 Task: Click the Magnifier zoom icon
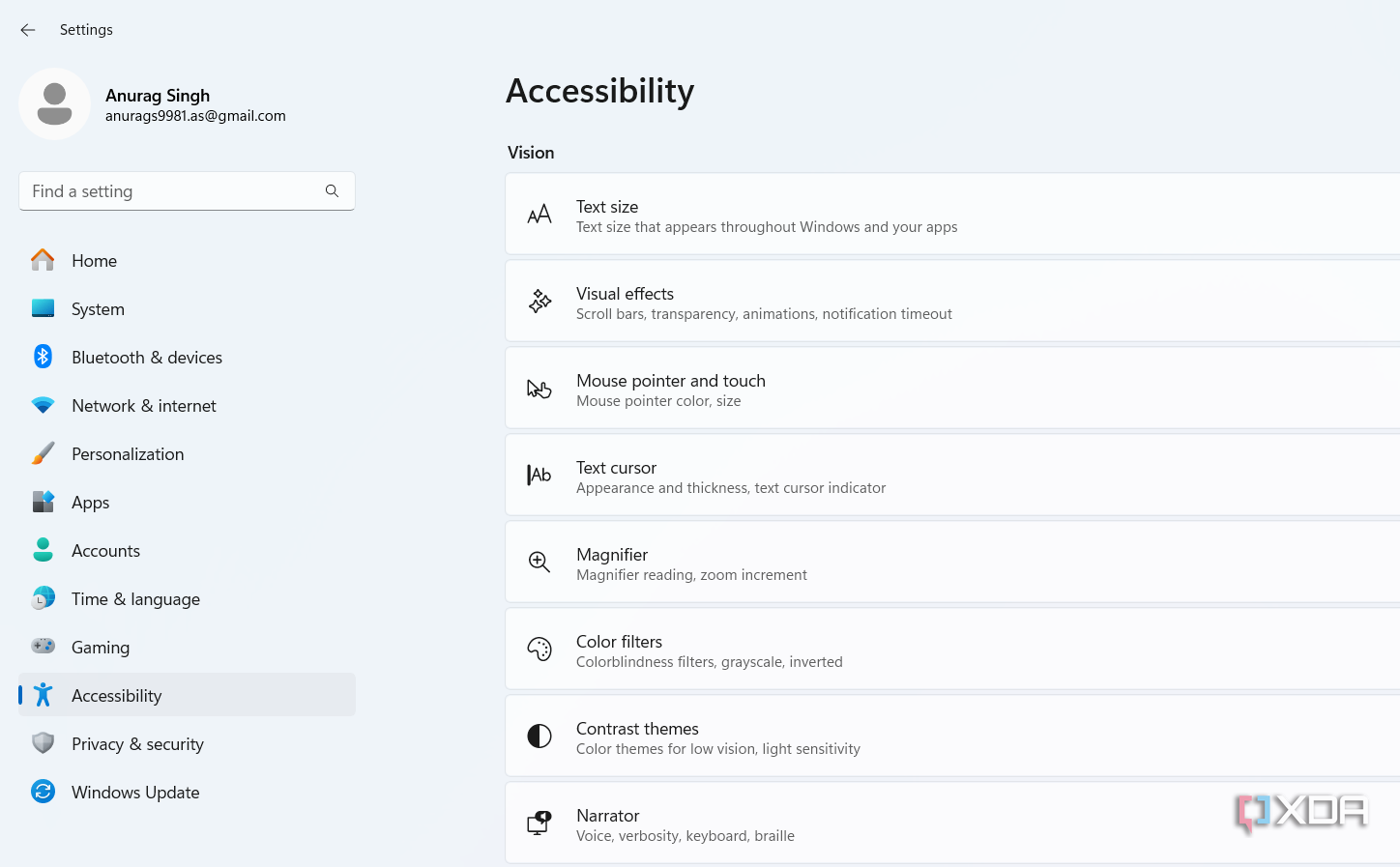540,563
